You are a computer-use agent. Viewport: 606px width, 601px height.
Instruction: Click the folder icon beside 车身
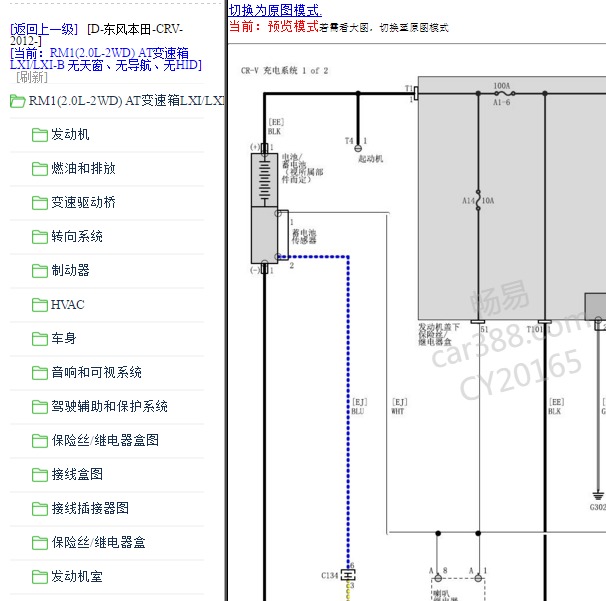[40, 339]
